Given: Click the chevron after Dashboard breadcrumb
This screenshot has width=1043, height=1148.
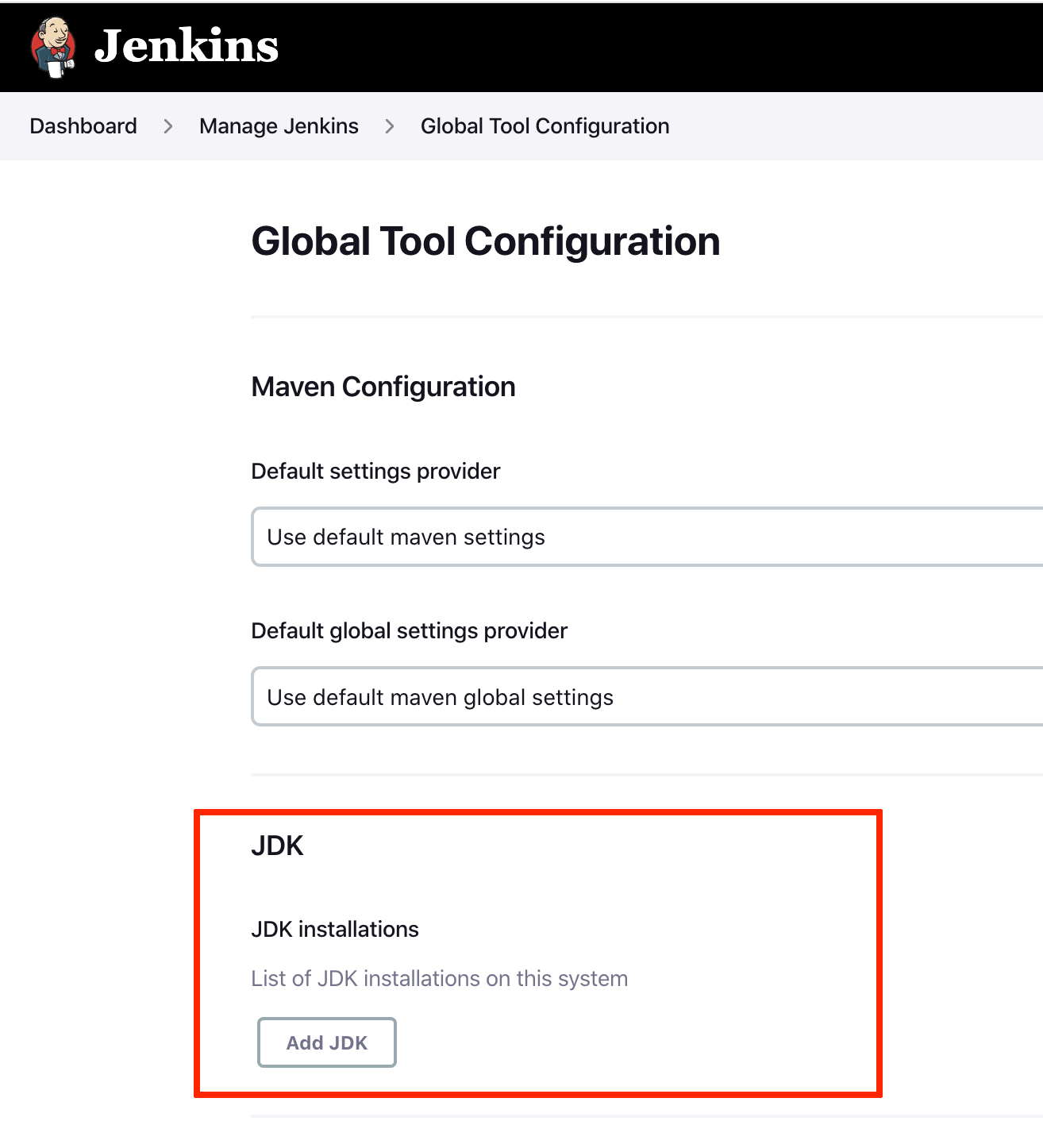Looking at the screenshot, I should [168, 126].
